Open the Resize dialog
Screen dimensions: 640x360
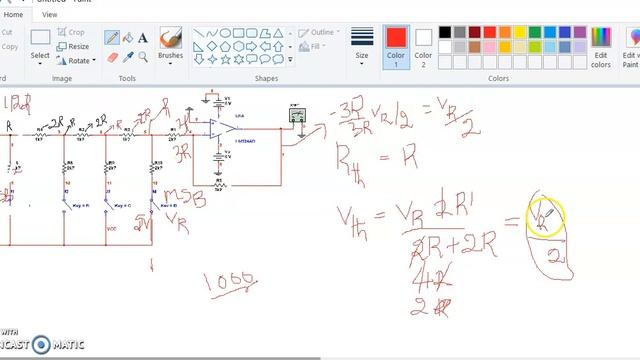[x=73, y=47]
